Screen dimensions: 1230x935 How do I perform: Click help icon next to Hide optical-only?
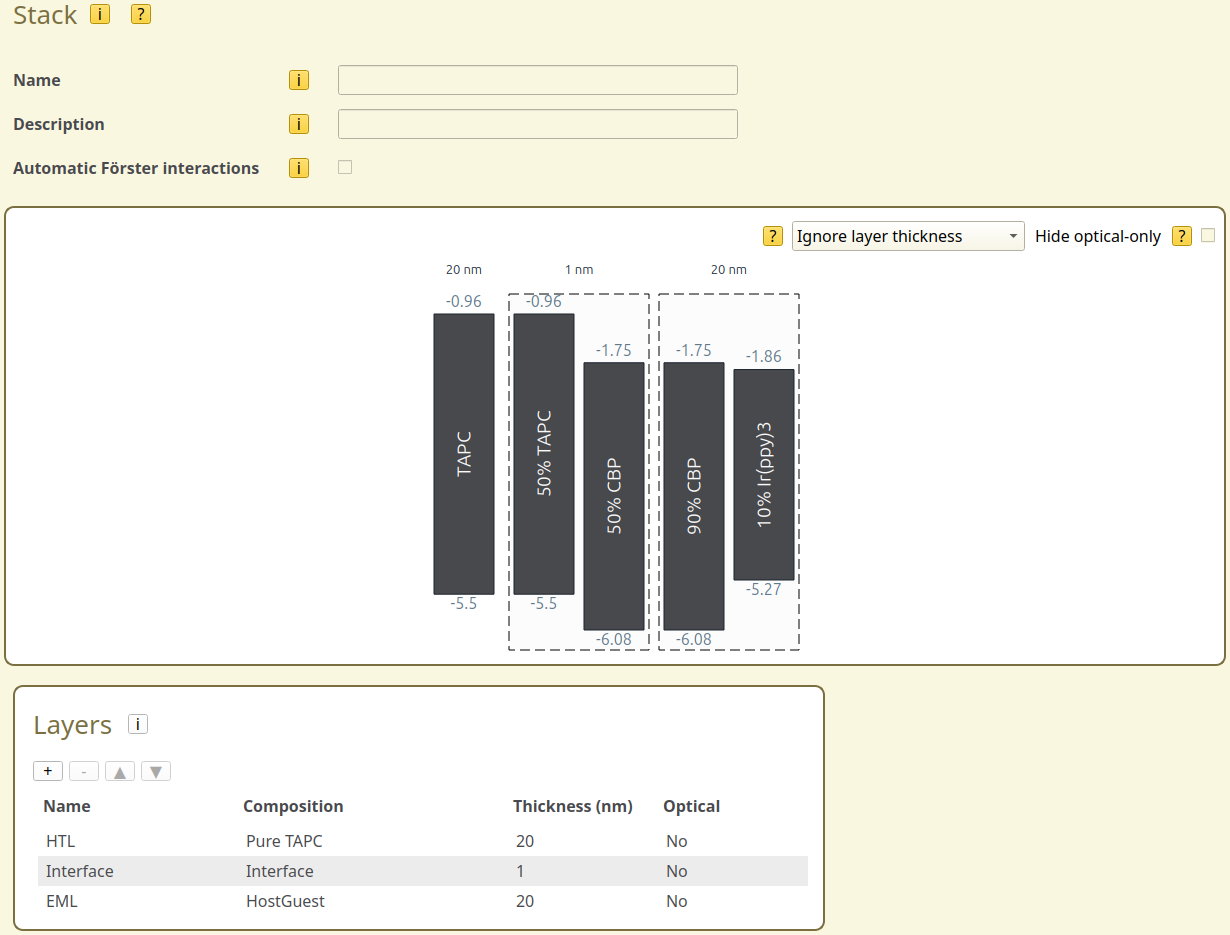pyautogui.click(x=1182, y=236)
